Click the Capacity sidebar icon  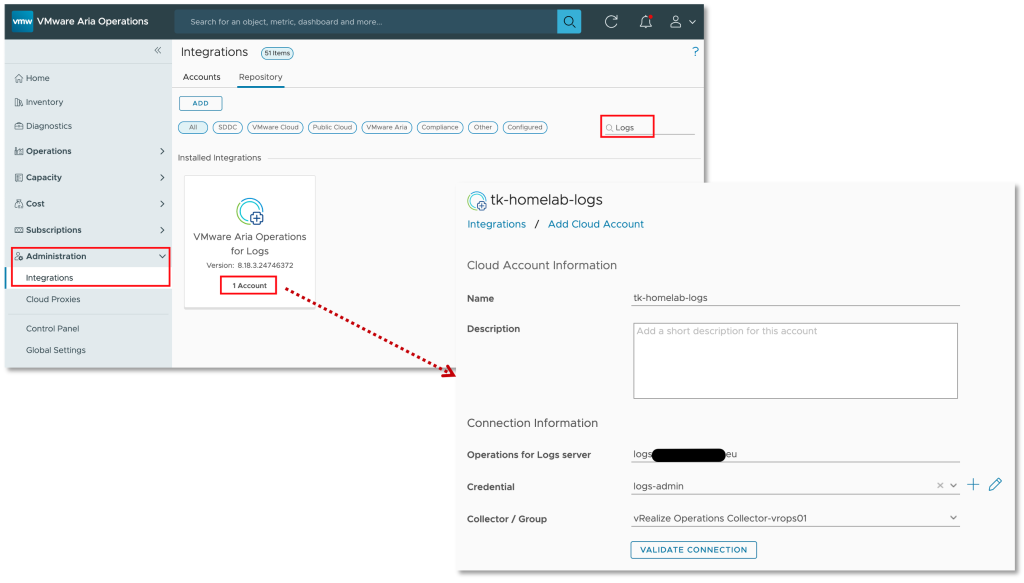(18, 178)
